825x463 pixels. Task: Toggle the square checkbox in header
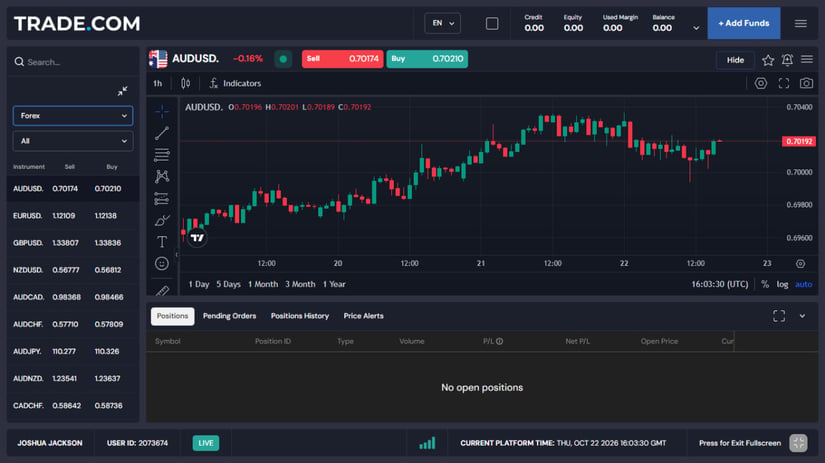pos(492,24)
